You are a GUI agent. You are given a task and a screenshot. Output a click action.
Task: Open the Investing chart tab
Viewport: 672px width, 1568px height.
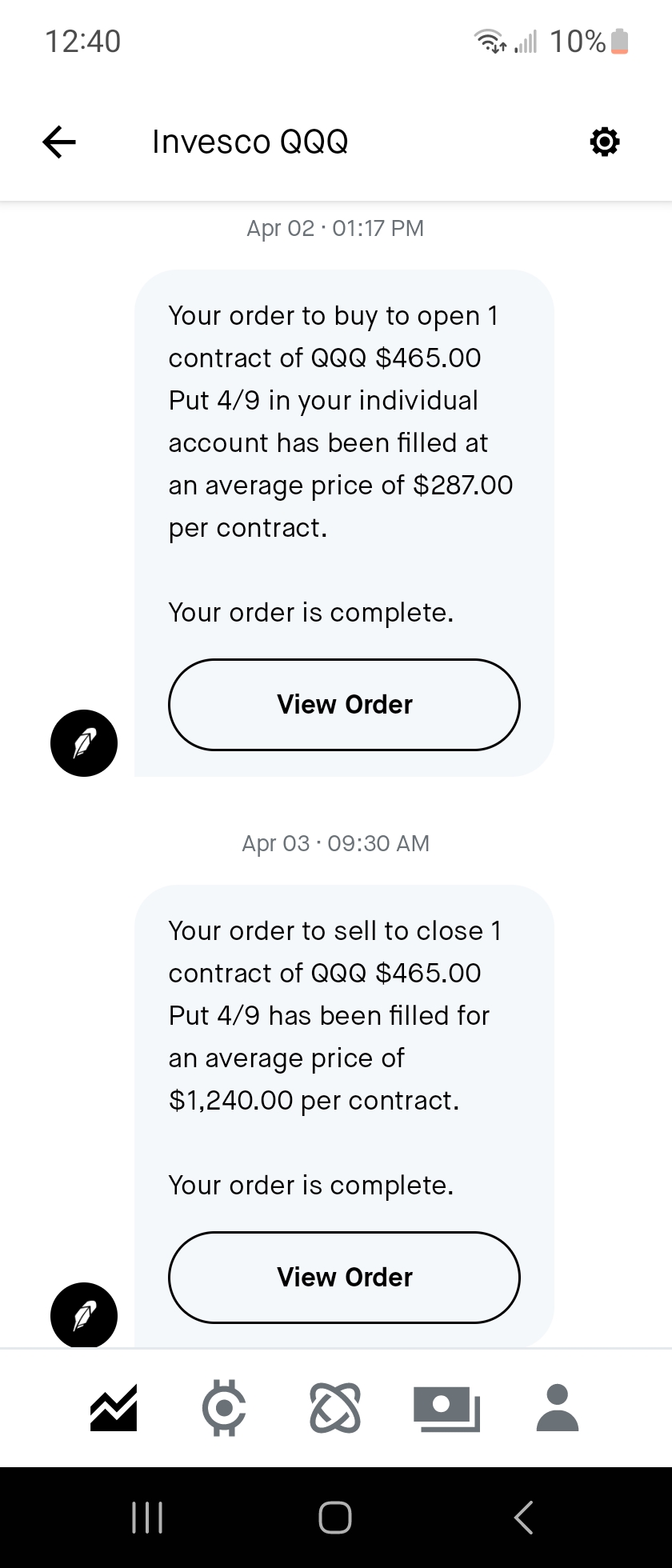[114, 1407]
